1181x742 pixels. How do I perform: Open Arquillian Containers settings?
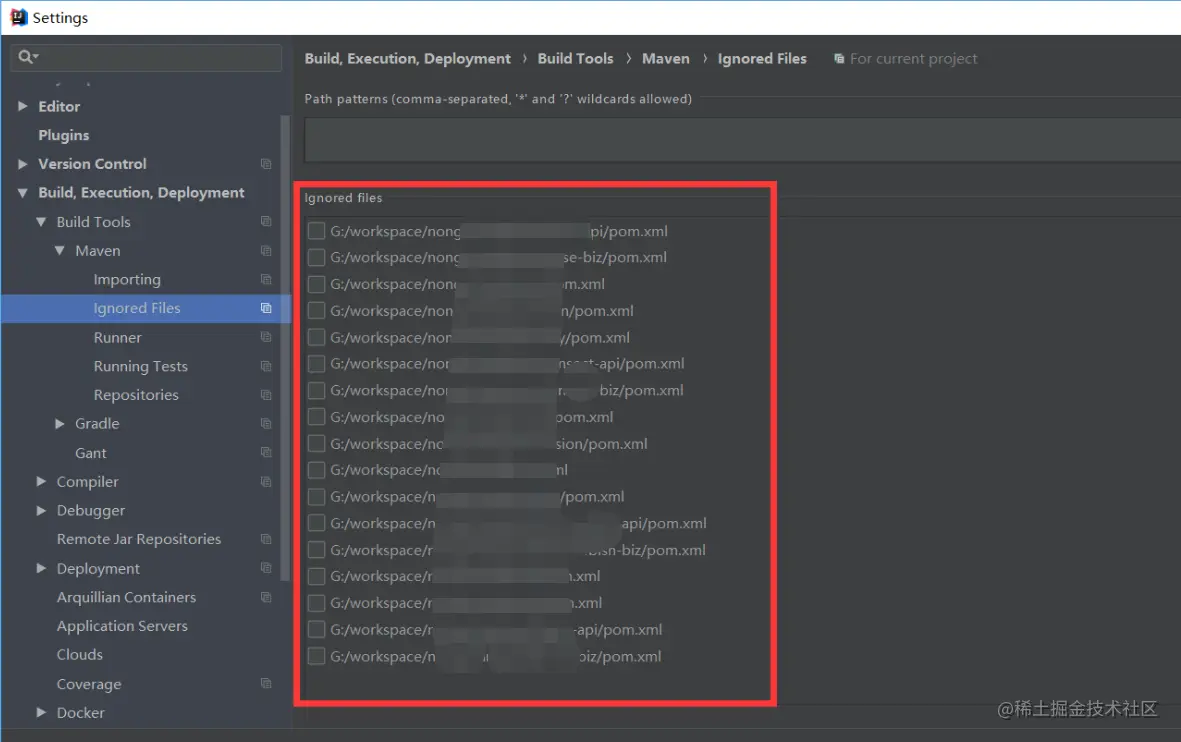127,597
